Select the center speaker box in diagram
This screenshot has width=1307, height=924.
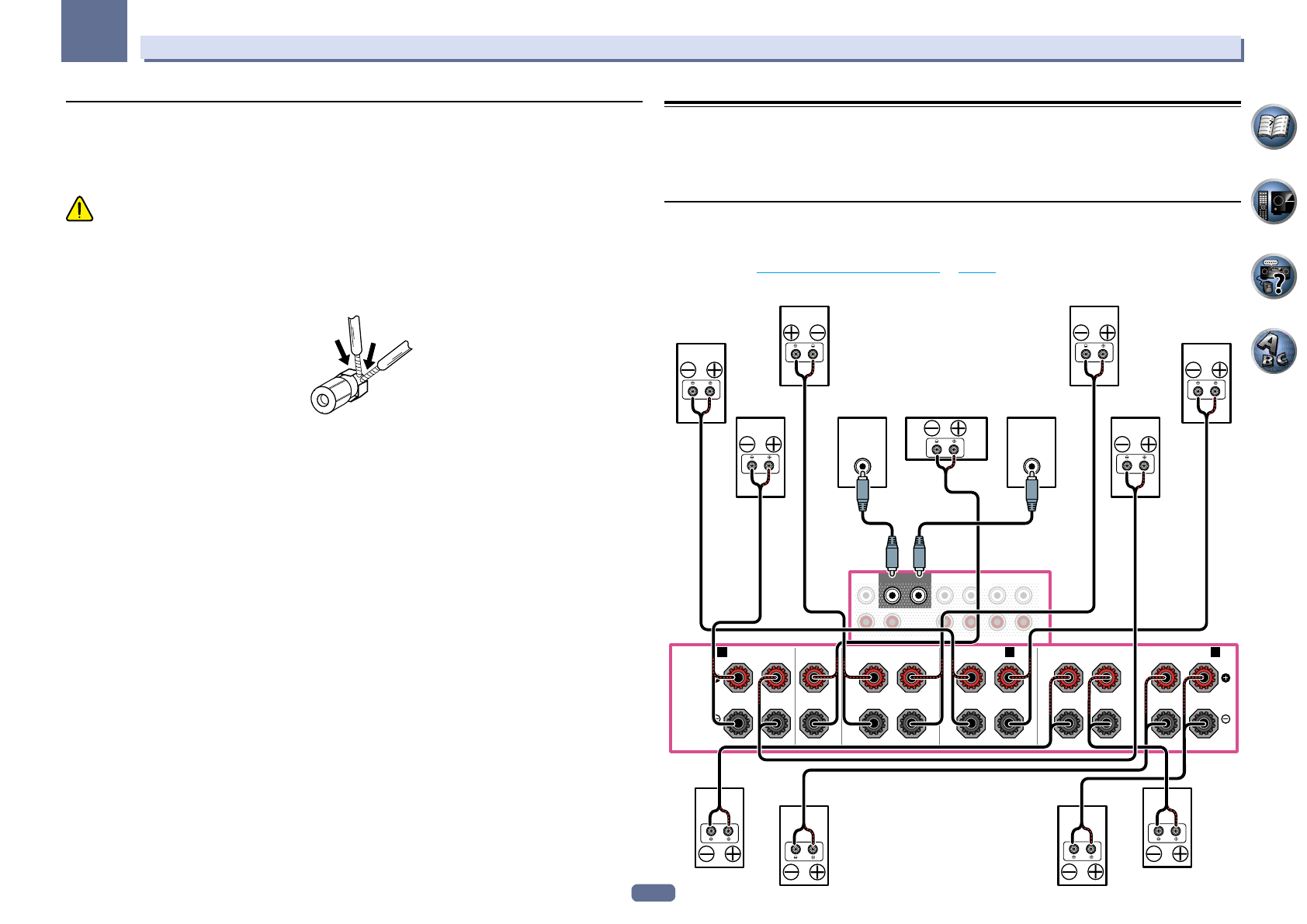pos(946,438)
